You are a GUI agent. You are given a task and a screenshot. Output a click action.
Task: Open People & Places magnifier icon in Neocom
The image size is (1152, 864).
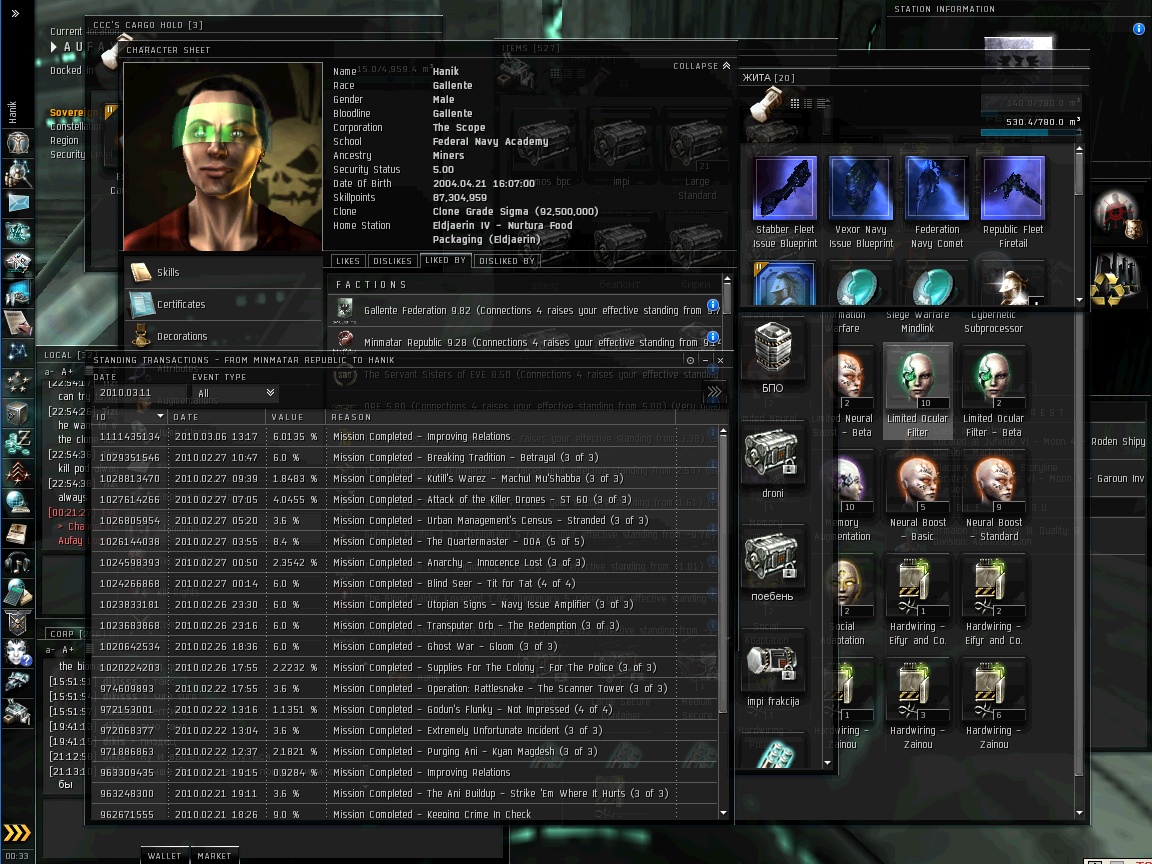click(18, 173)
